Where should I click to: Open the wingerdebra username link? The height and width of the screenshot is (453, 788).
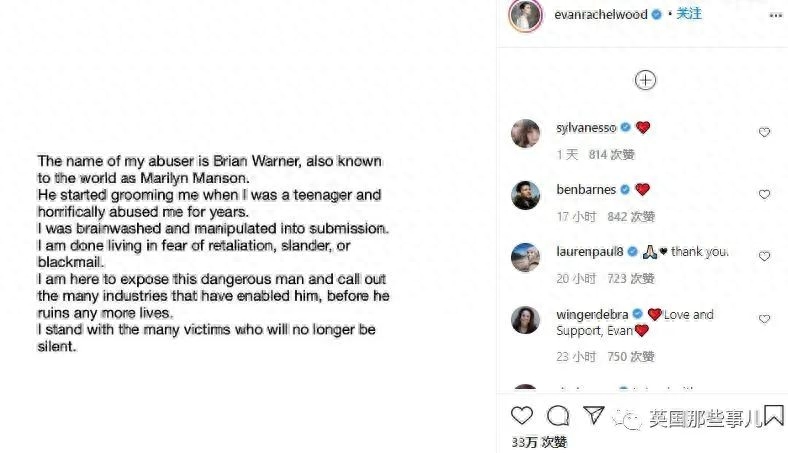tap(593, 314)
